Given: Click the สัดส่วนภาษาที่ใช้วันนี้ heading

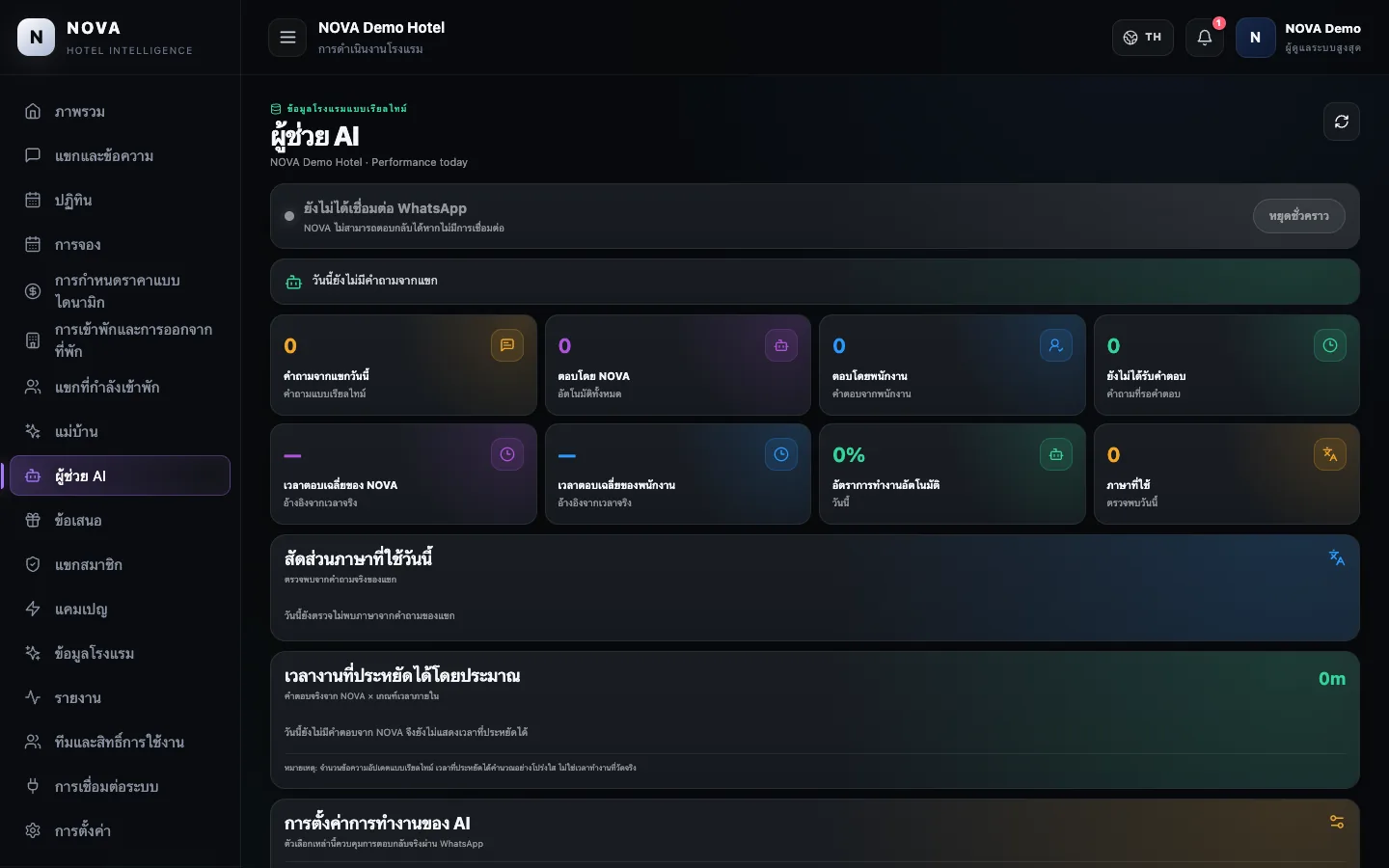Looking at the screenshot, I should click(x=358, y=558).
